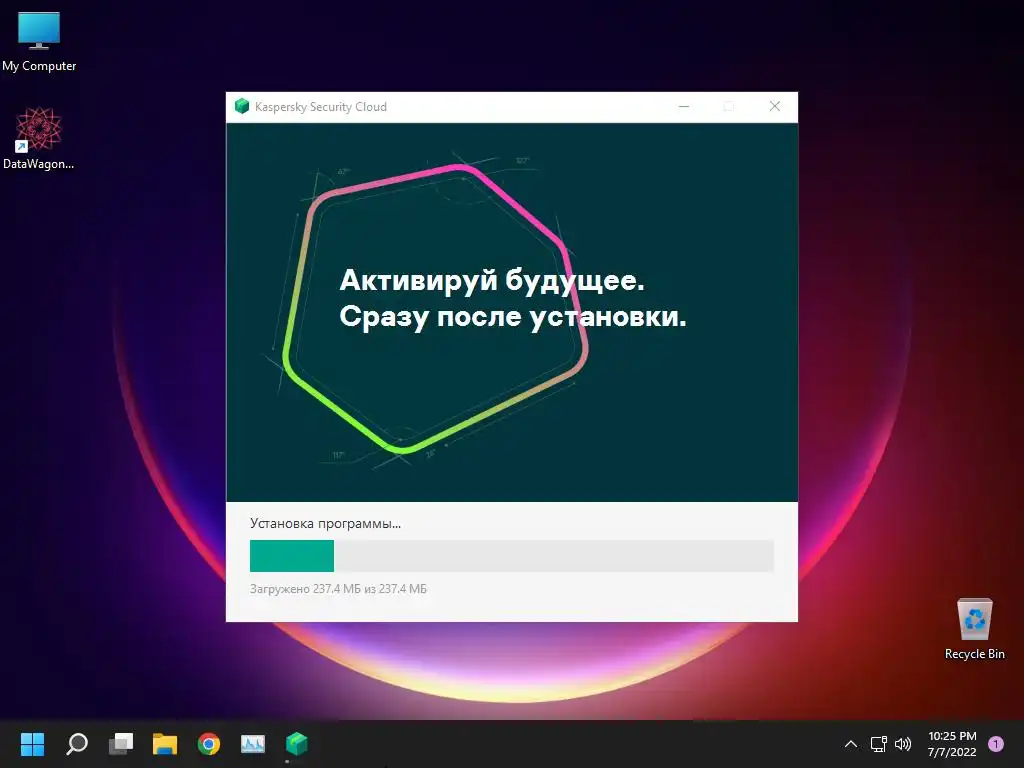The image size is (1024, 768).
Task: Open the network status tray icon
Action: coord(878,744)
